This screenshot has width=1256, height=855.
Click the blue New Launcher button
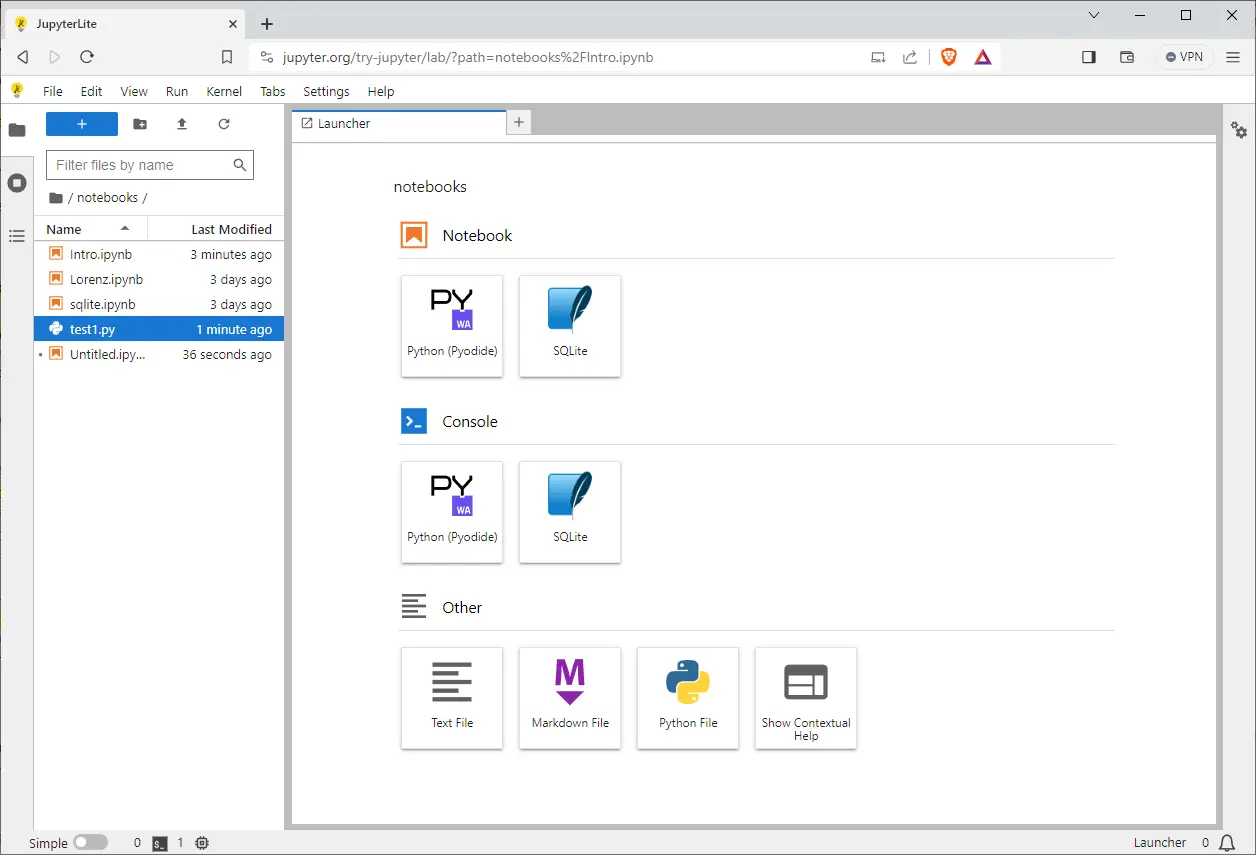[82, 124]
